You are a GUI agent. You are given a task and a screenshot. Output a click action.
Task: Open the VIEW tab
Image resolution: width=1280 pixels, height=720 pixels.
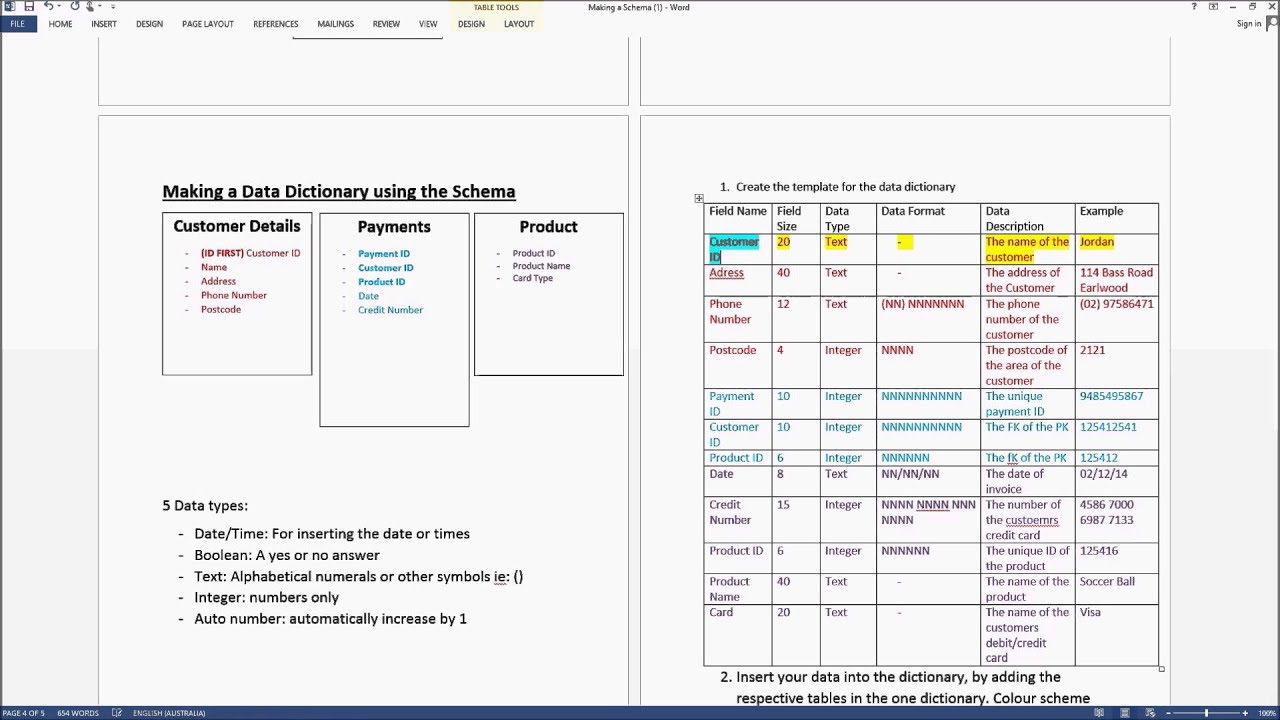pos(428,23)
